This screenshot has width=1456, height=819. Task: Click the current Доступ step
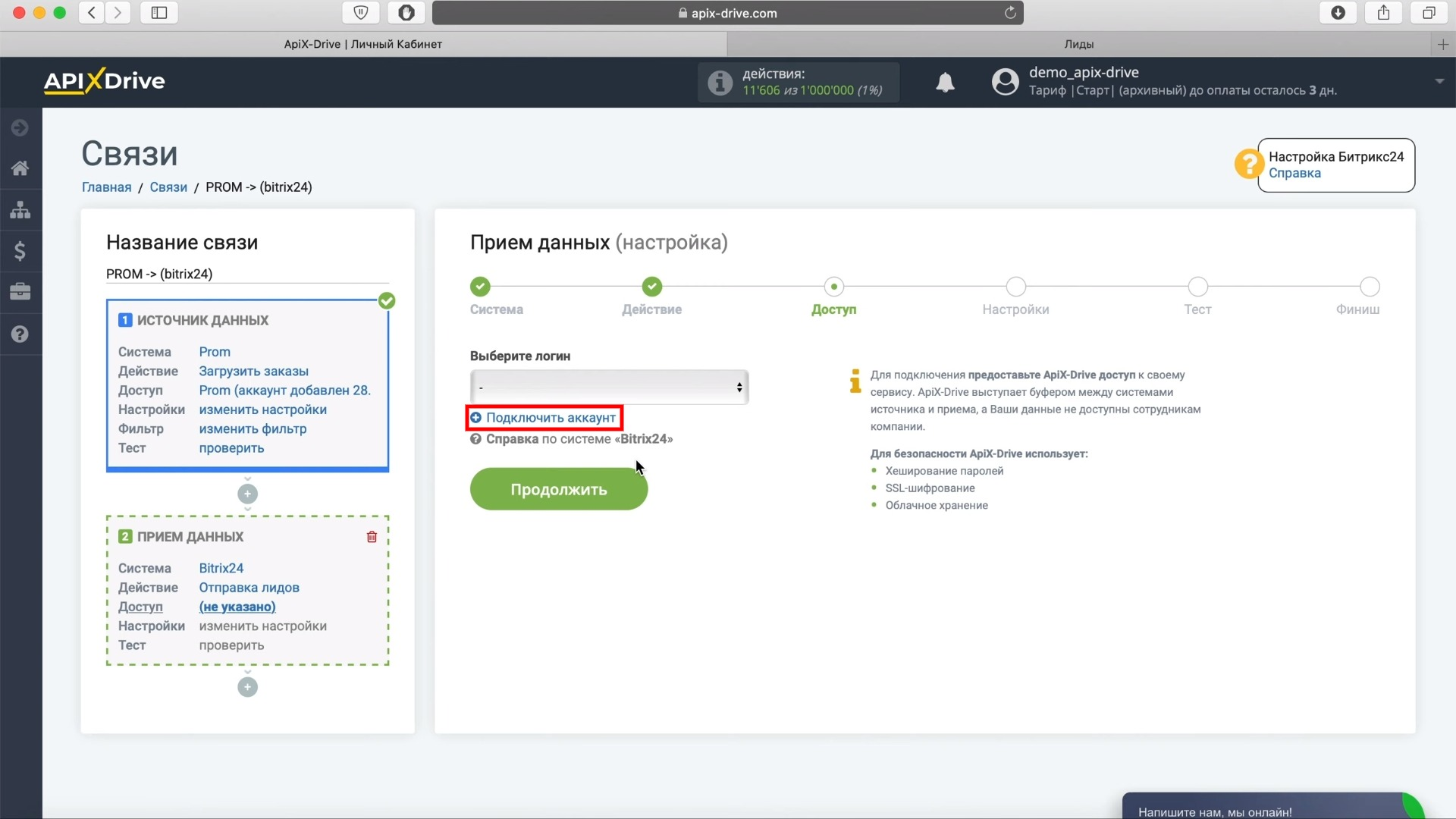pyautogui.click(x=834, y=287)
